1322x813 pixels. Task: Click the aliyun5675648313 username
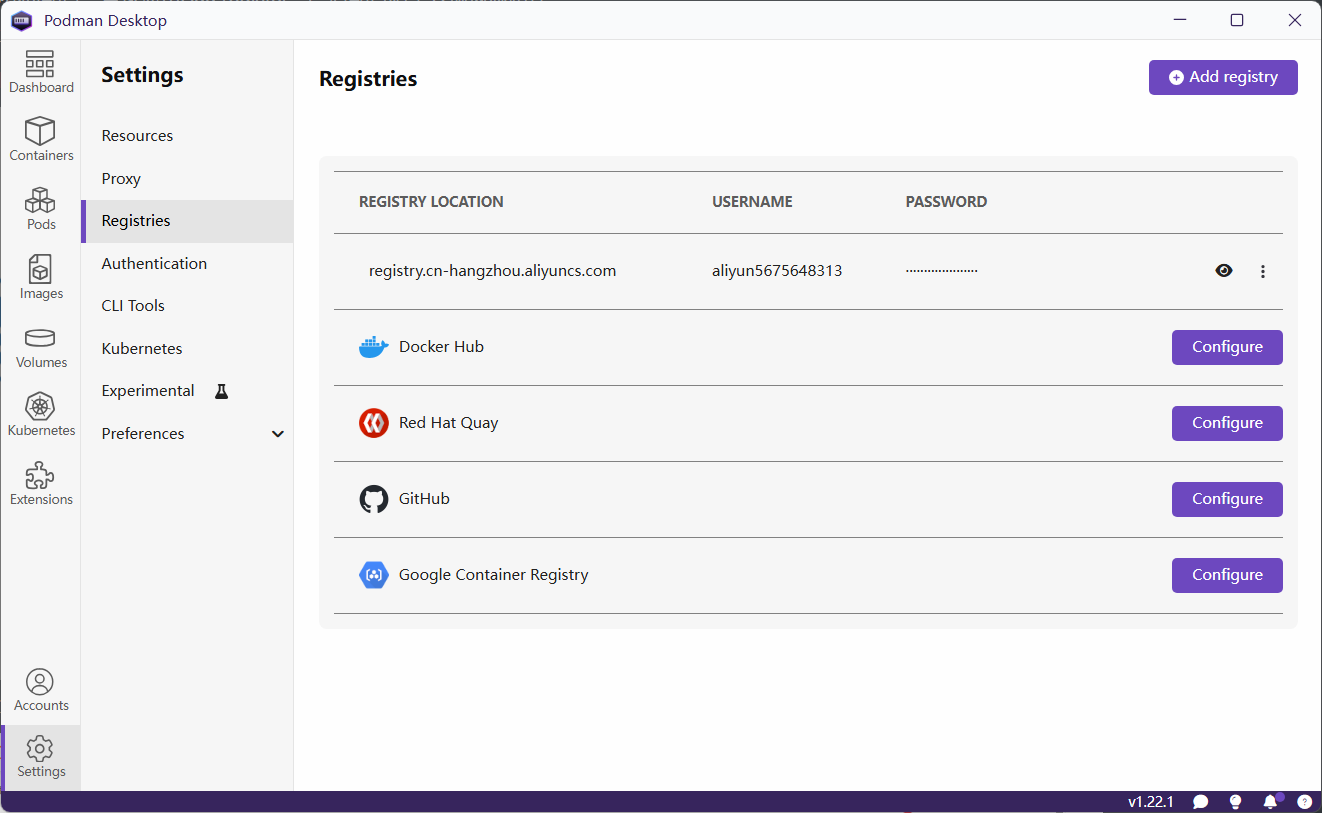point(777,271)
